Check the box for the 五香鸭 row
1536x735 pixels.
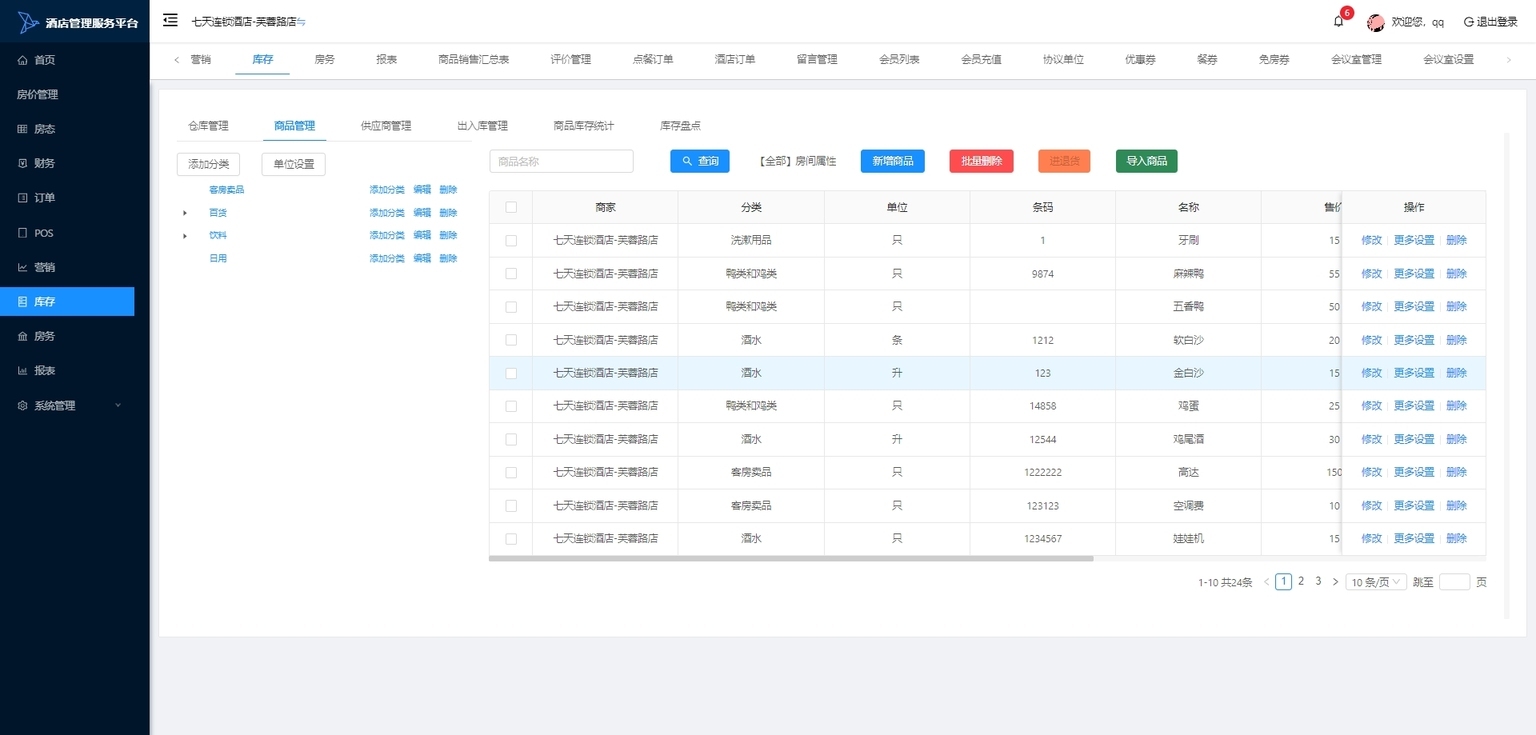[x=511, y=306]
